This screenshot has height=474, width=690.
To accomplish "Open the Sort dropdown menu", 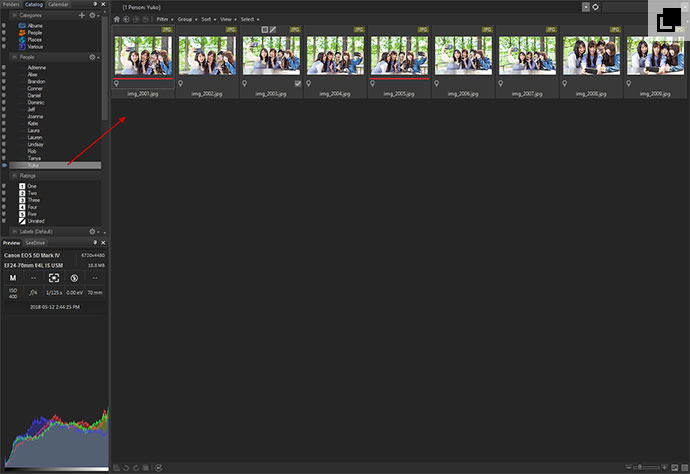I will (x=208, y=19).
